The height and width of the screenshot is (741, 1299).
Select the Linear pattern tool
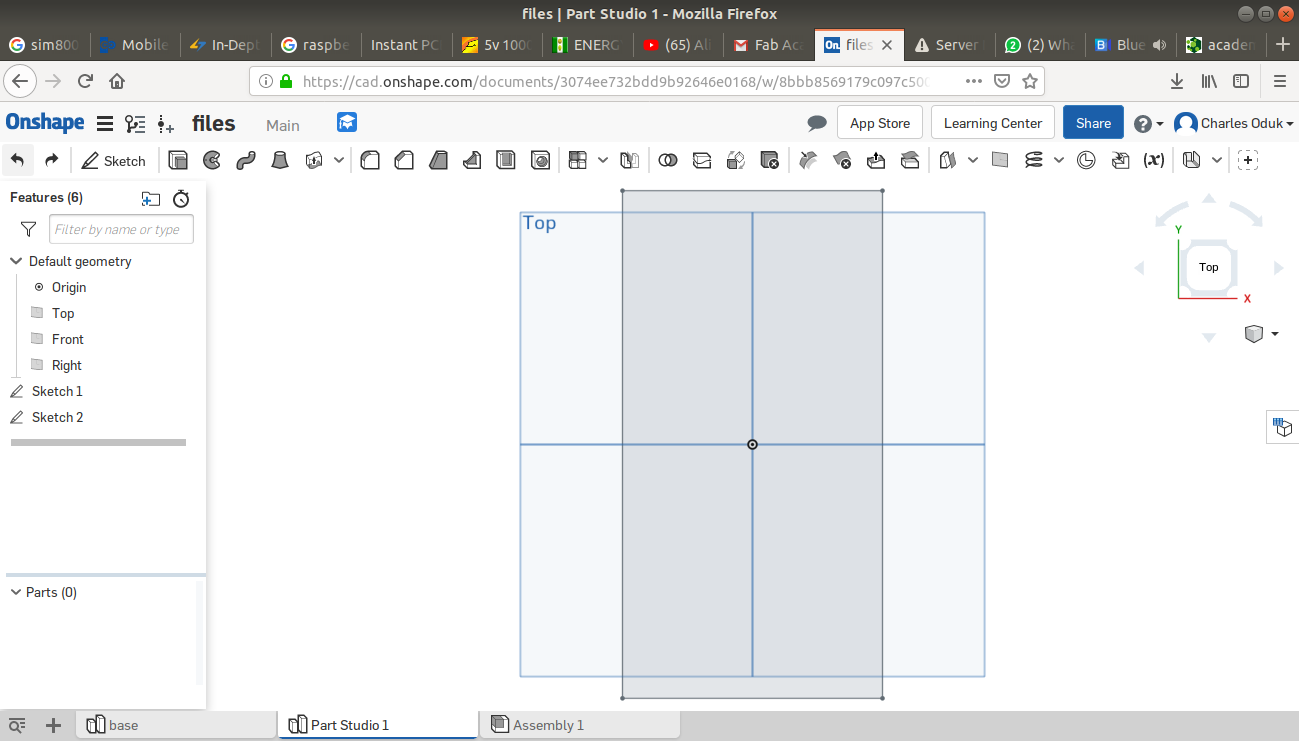[x=577, y=160]
